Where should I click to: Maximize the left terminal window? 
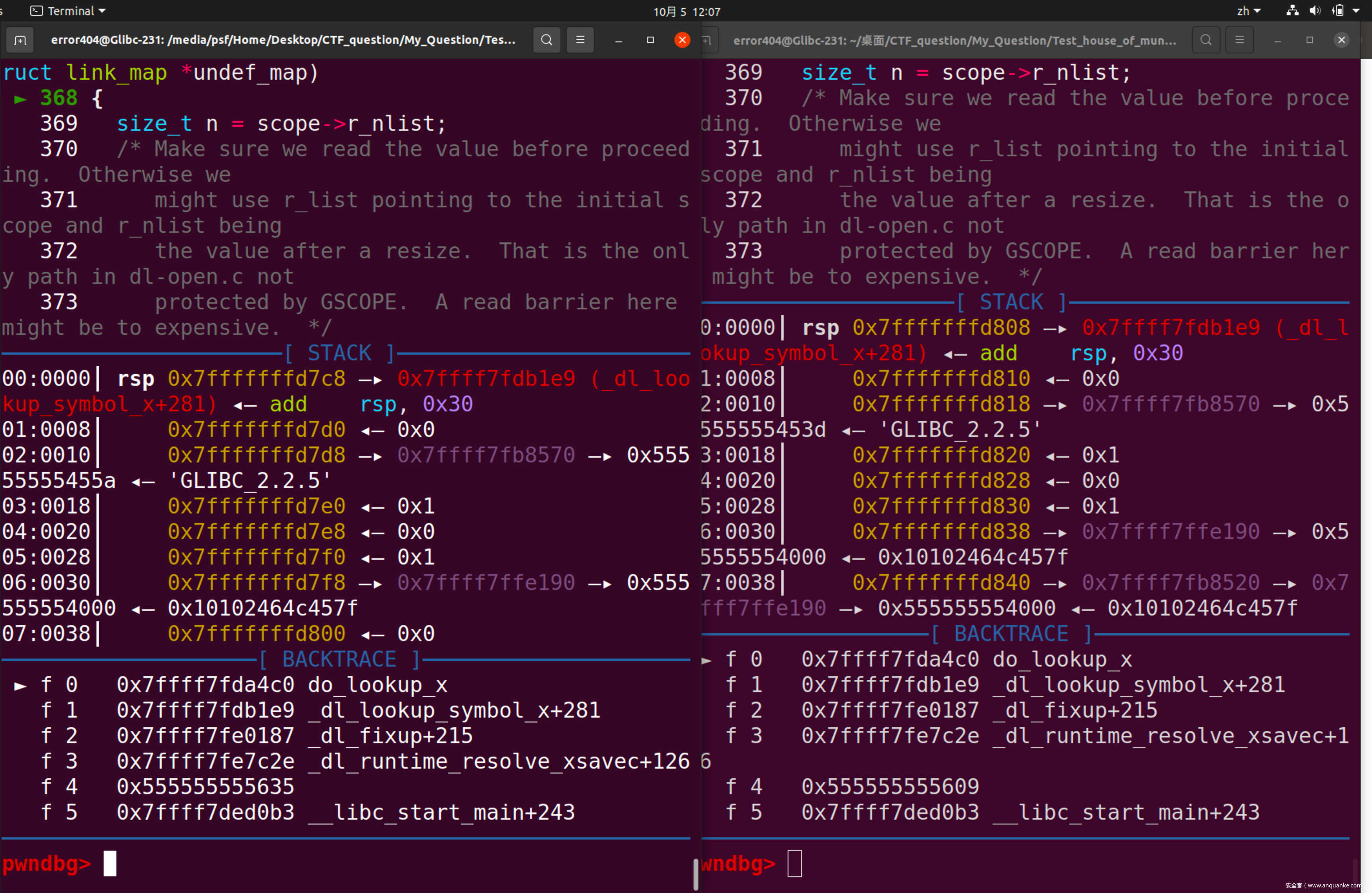pos(650,40)
